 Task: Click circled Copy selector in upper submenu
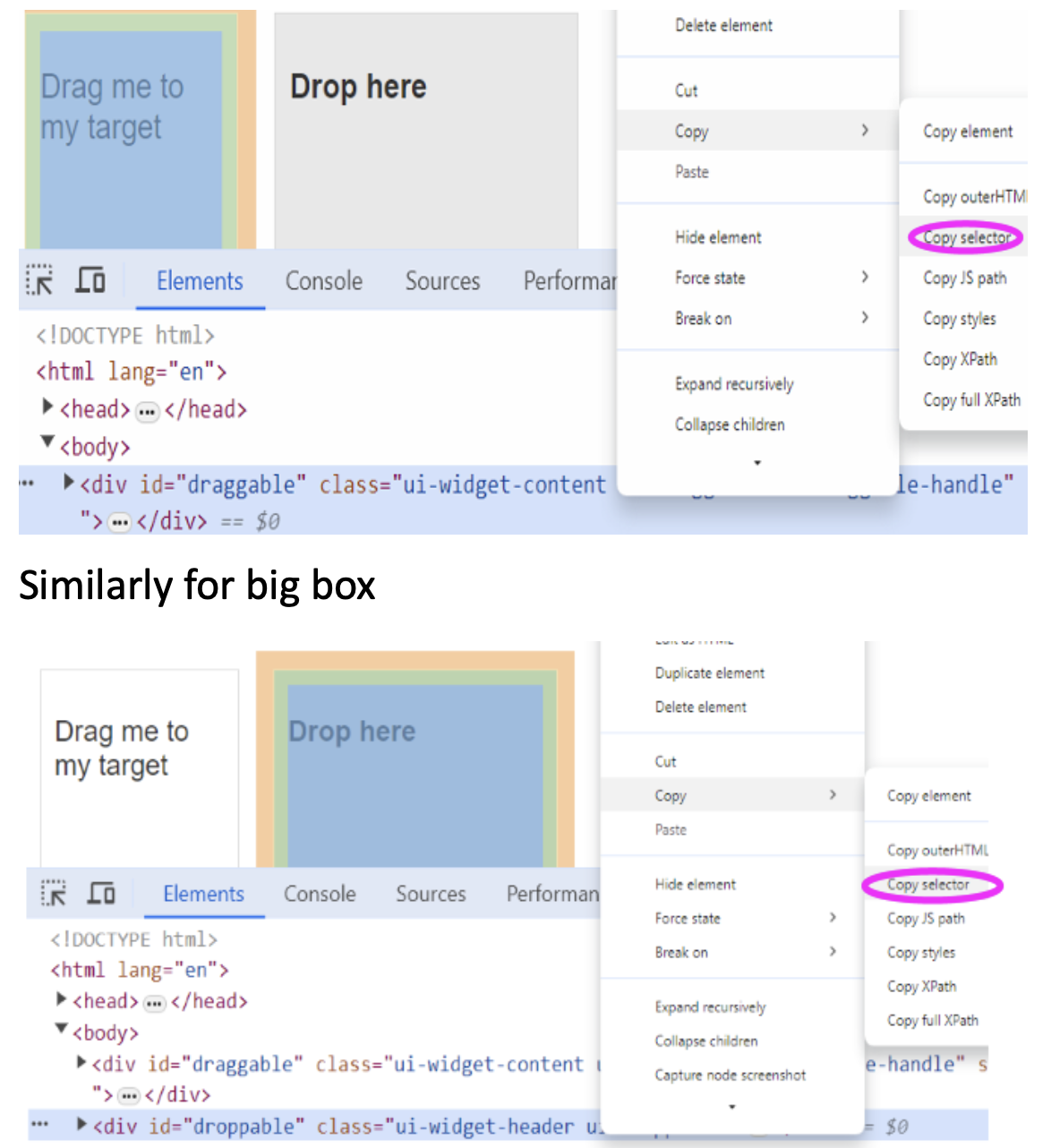[966, 237]
